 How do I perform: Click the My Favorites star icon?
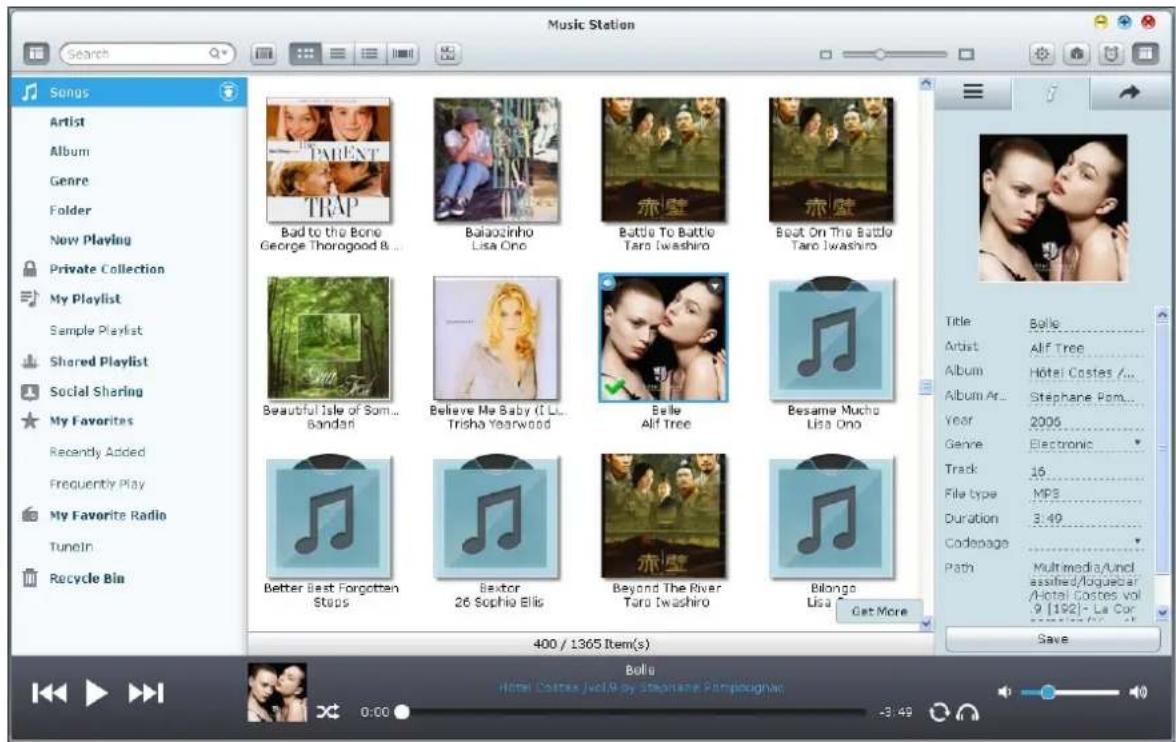[30, 420]
